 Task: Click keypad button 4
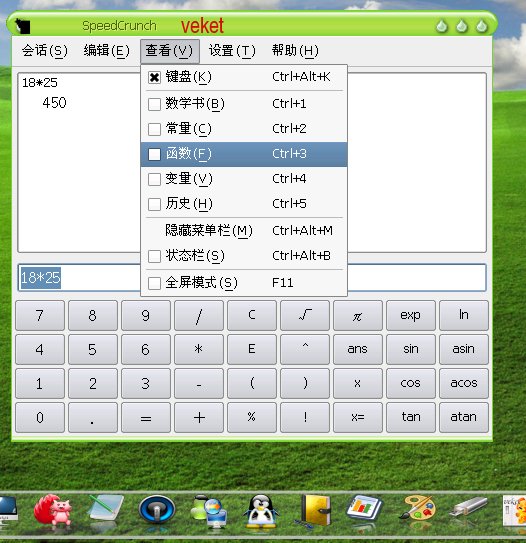(x=40, y=349)
